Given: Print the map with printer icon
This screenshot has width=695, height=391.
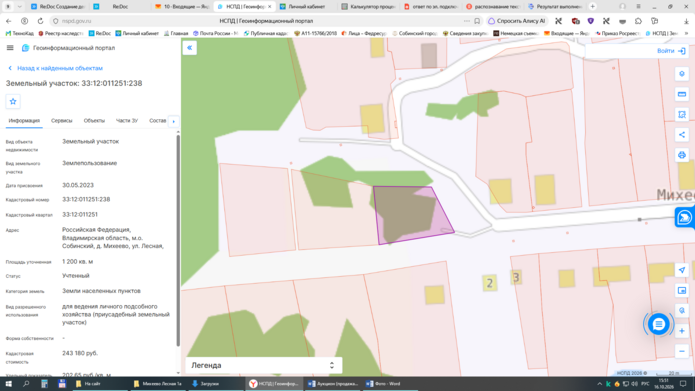Looking at the screenshot, I should click(x=682, y=155).
